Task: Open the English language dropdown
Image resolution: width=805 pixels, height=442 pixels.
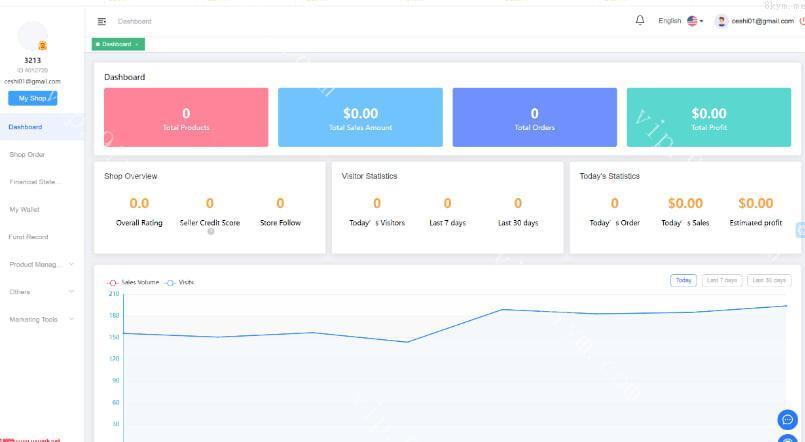Action: point(670,21)
